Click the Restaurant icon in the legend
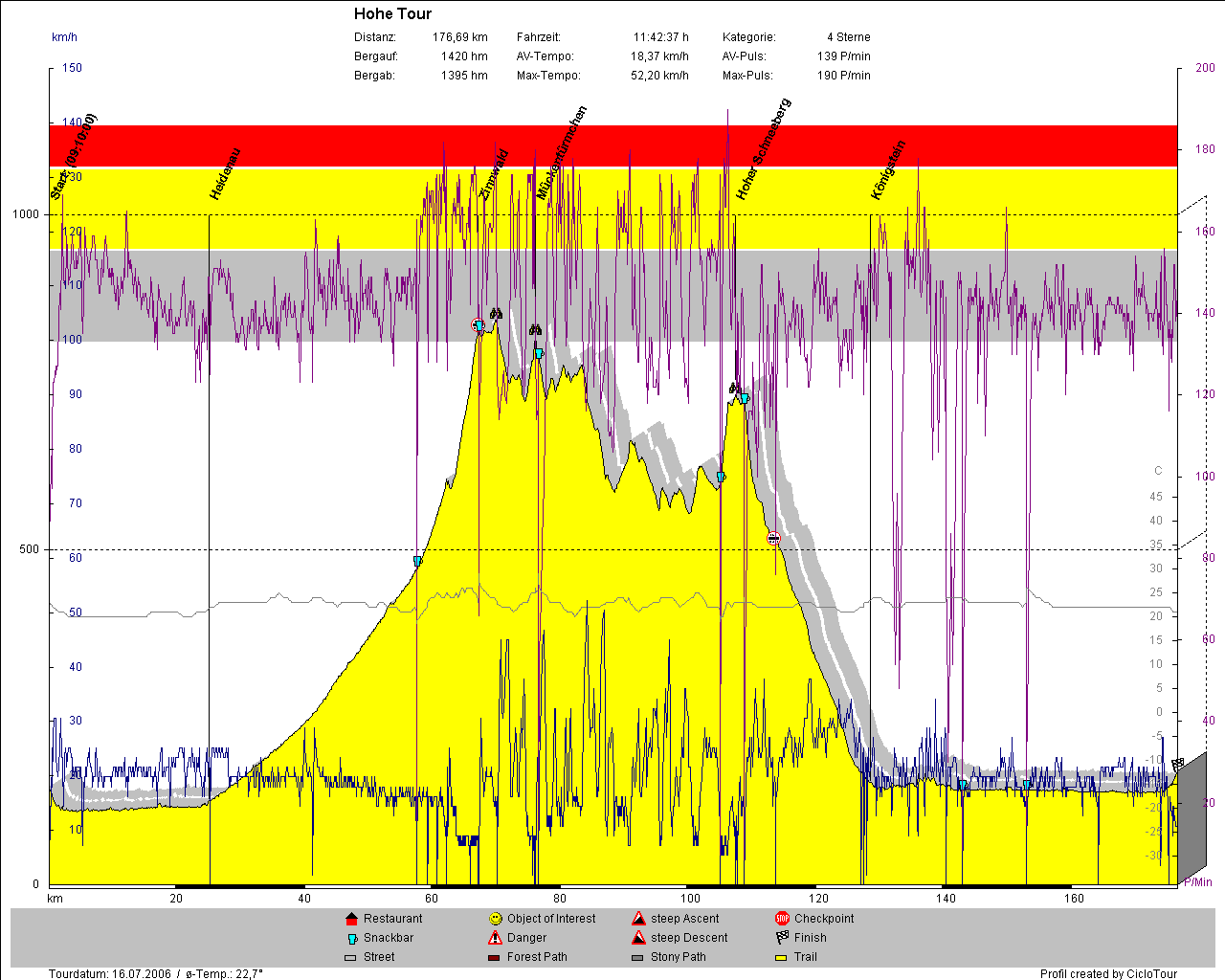 [351, 919]
